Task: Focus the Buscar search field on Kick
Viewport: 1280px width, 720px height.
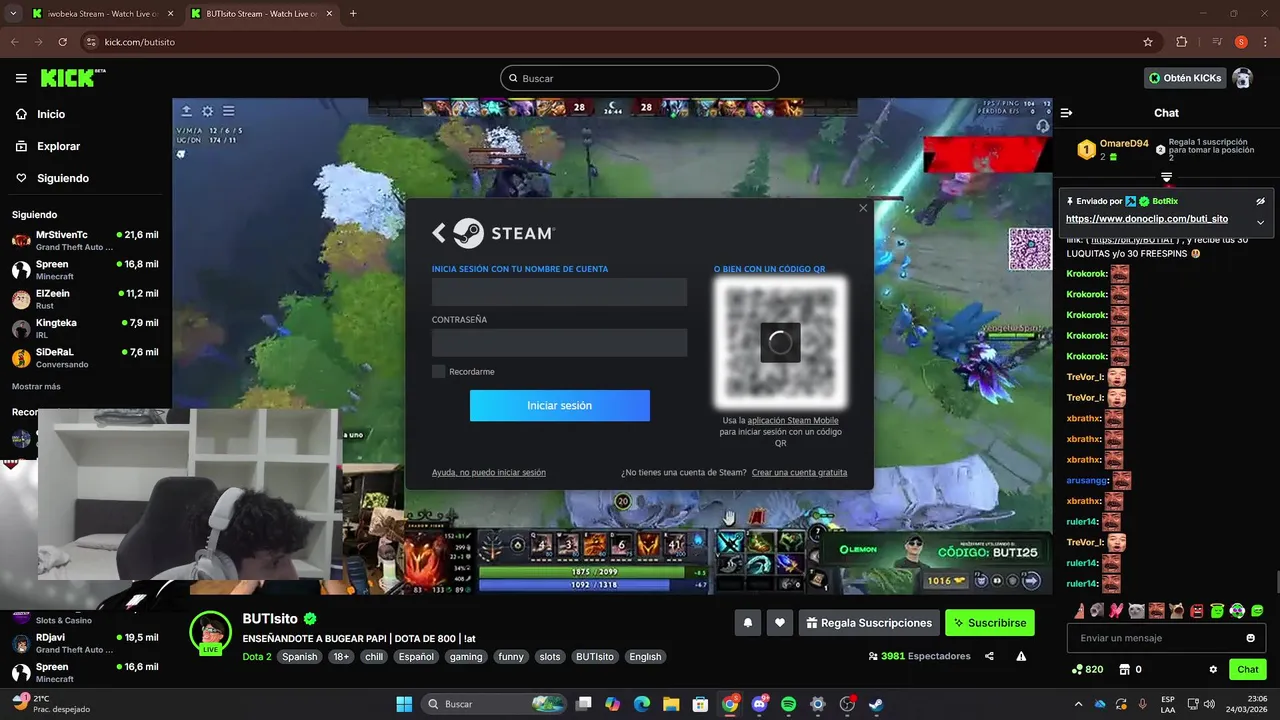Action: tap(640, 78)
